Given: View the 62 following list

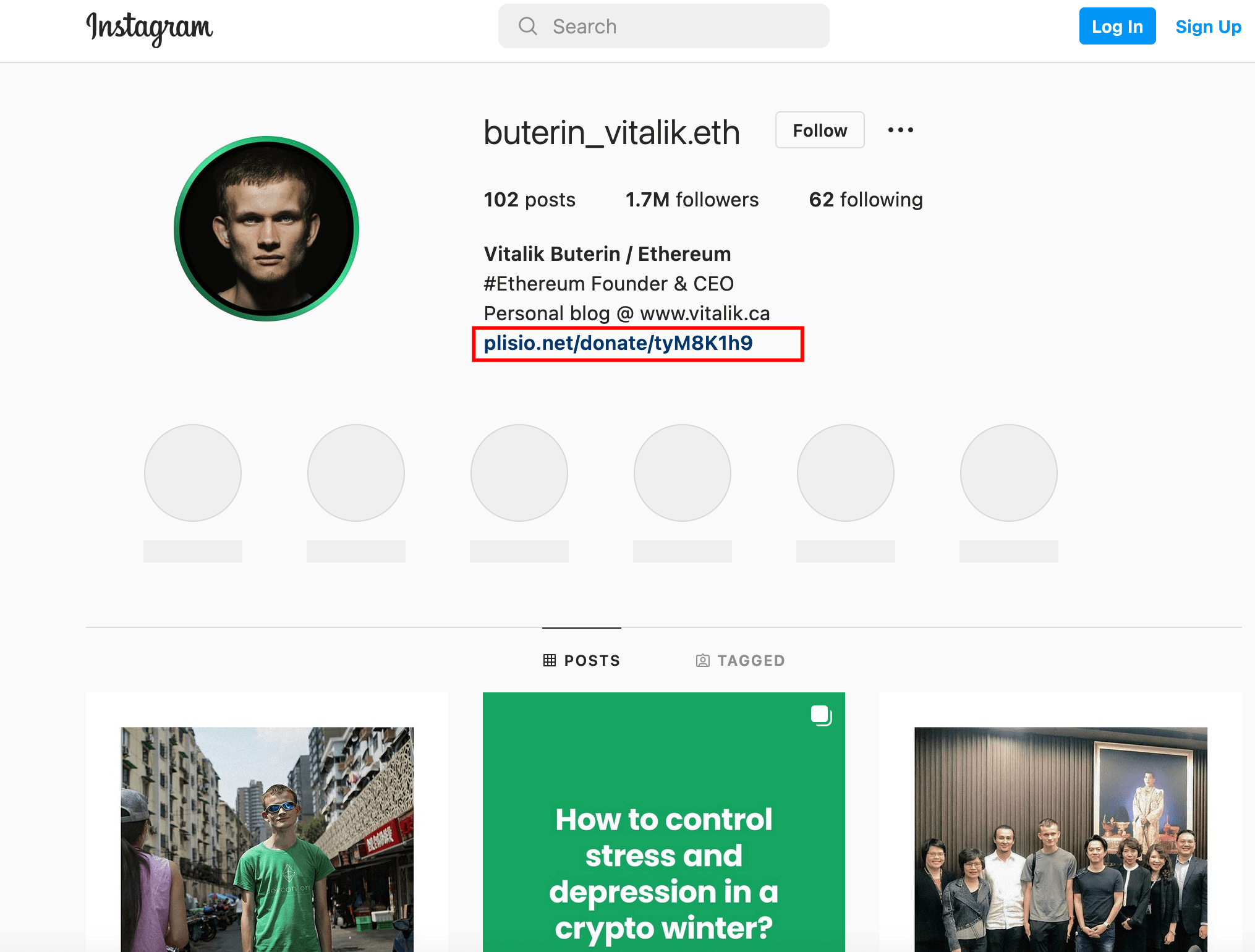Looking at the screenshot, I should pos(866,199).
